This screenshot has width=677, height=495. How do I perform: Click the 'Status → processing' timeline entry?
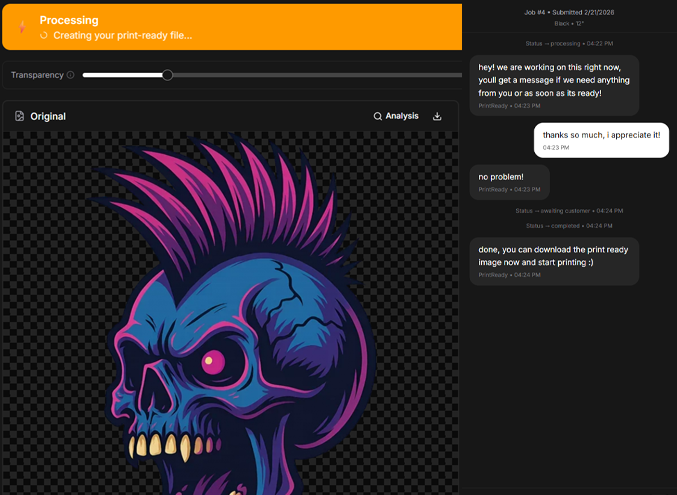569,43
